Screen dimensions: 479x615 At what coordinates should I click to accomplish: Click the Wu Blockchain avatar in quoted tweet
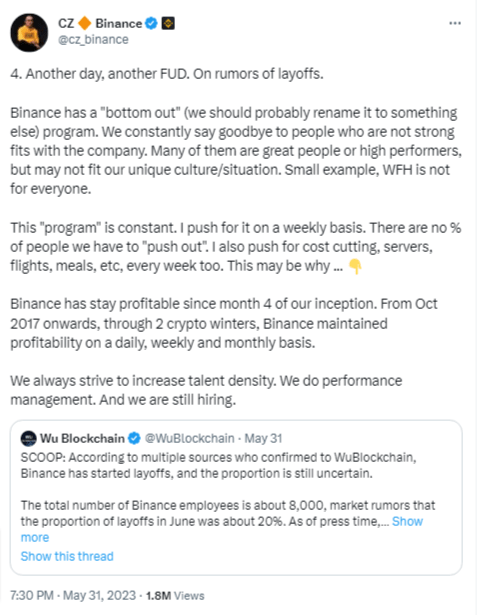(29, 438)
